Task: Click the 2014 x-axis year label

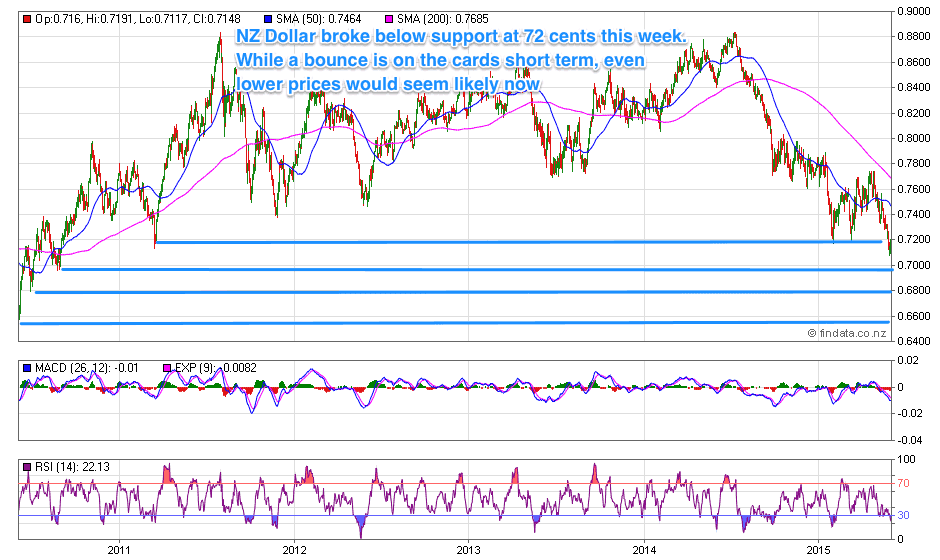Action: click(x=643, y=550)
